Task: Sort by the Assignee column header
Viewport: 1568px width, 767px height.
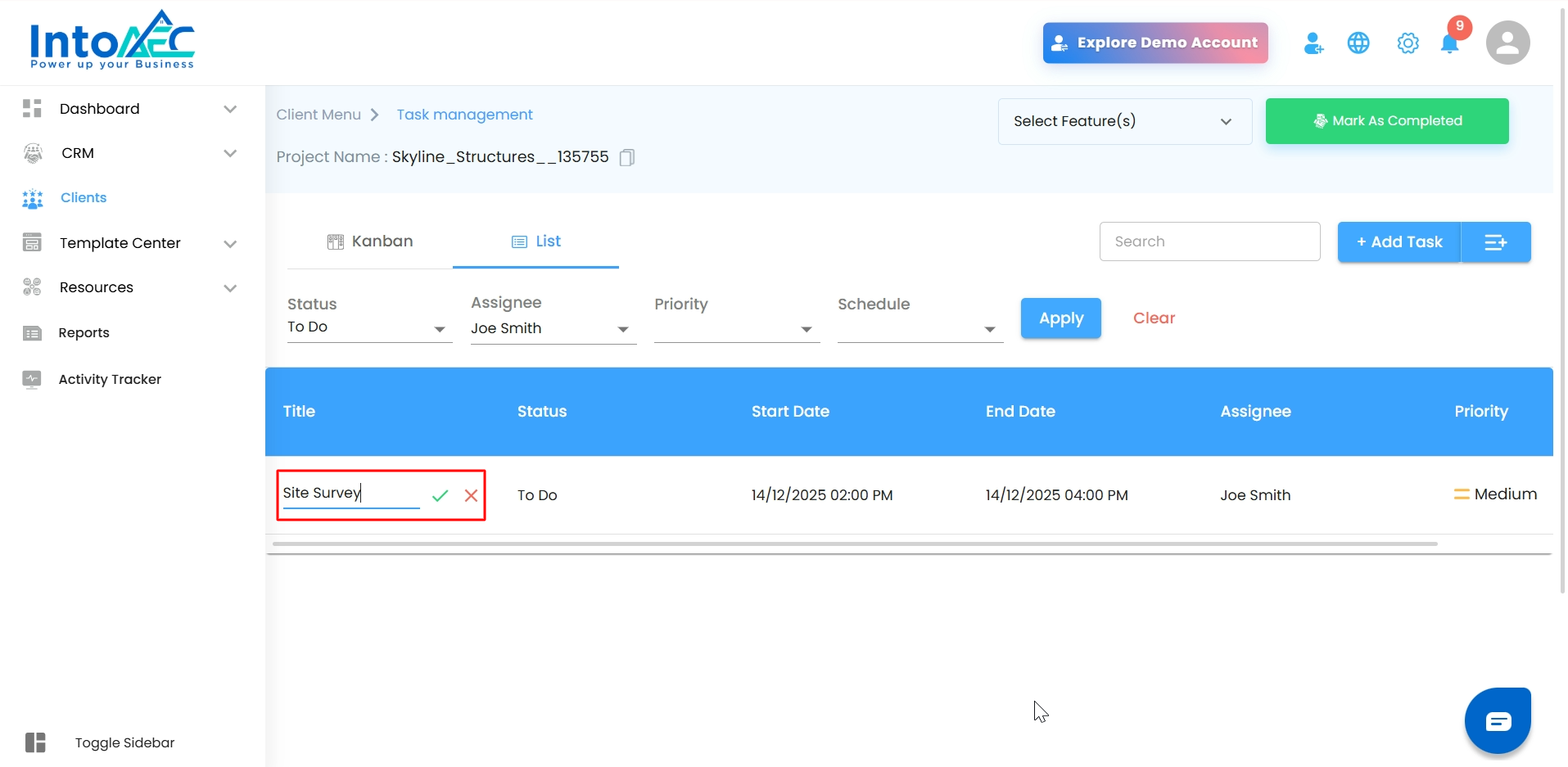Action: (1255, 412)
